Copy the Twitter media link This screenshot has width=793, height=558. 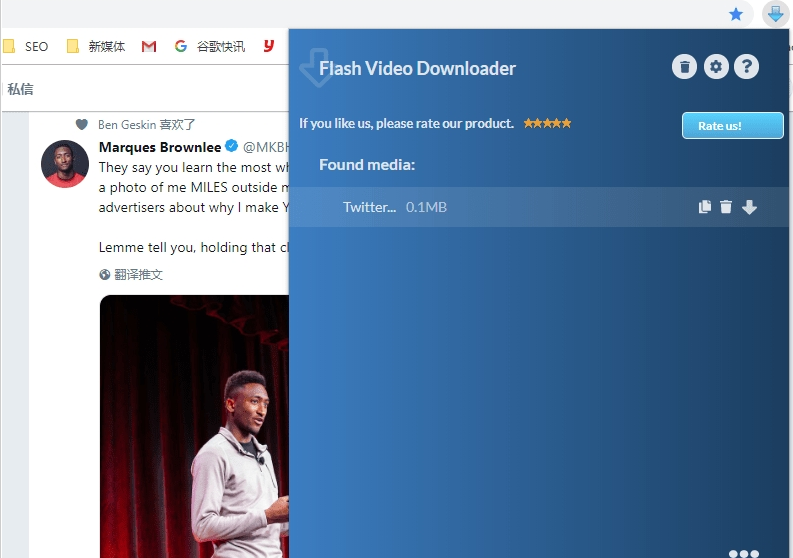click(x=705, y=207)
